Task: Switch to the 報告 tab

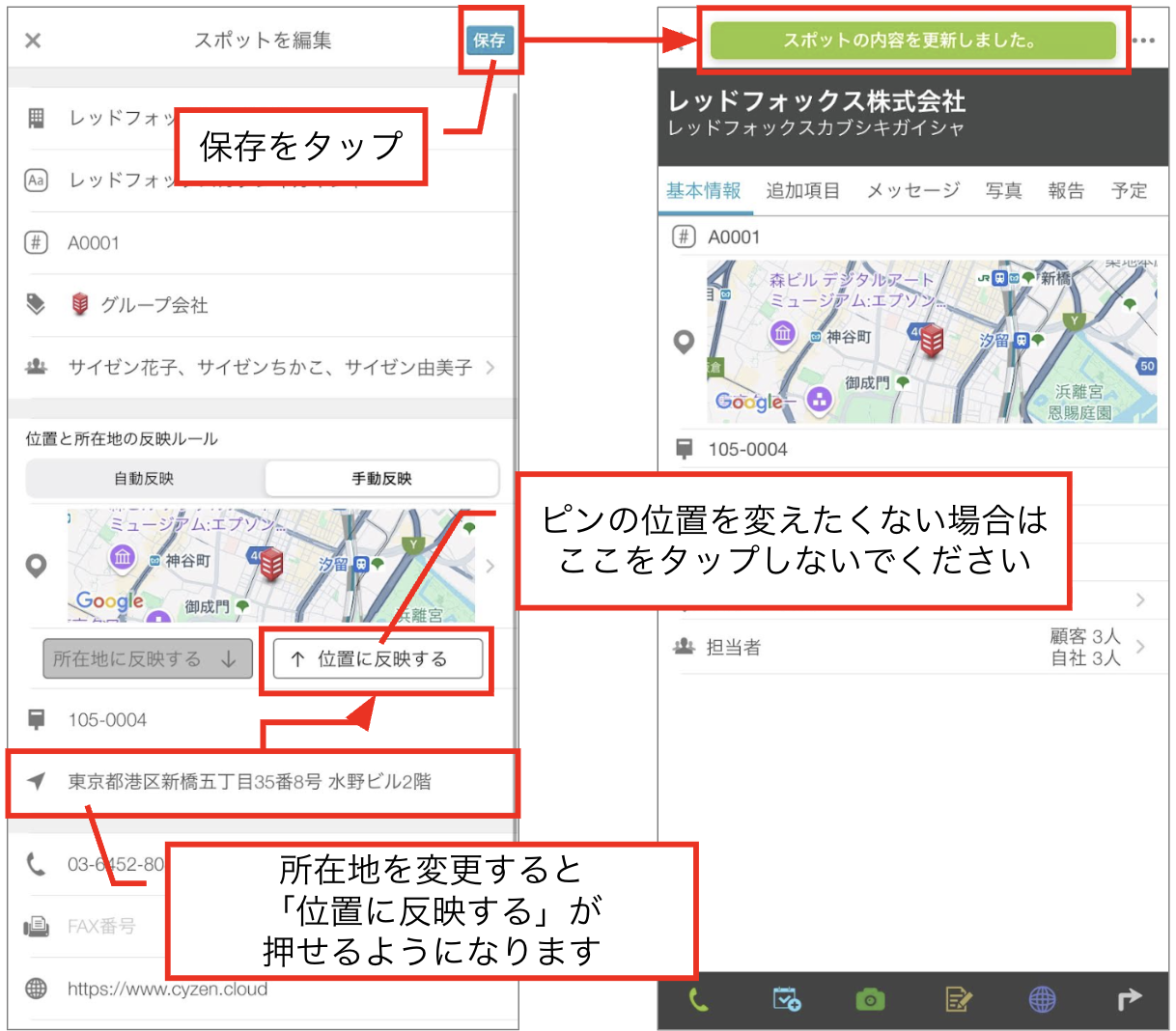Action: pyautogui.click(x=1066, y=191)
